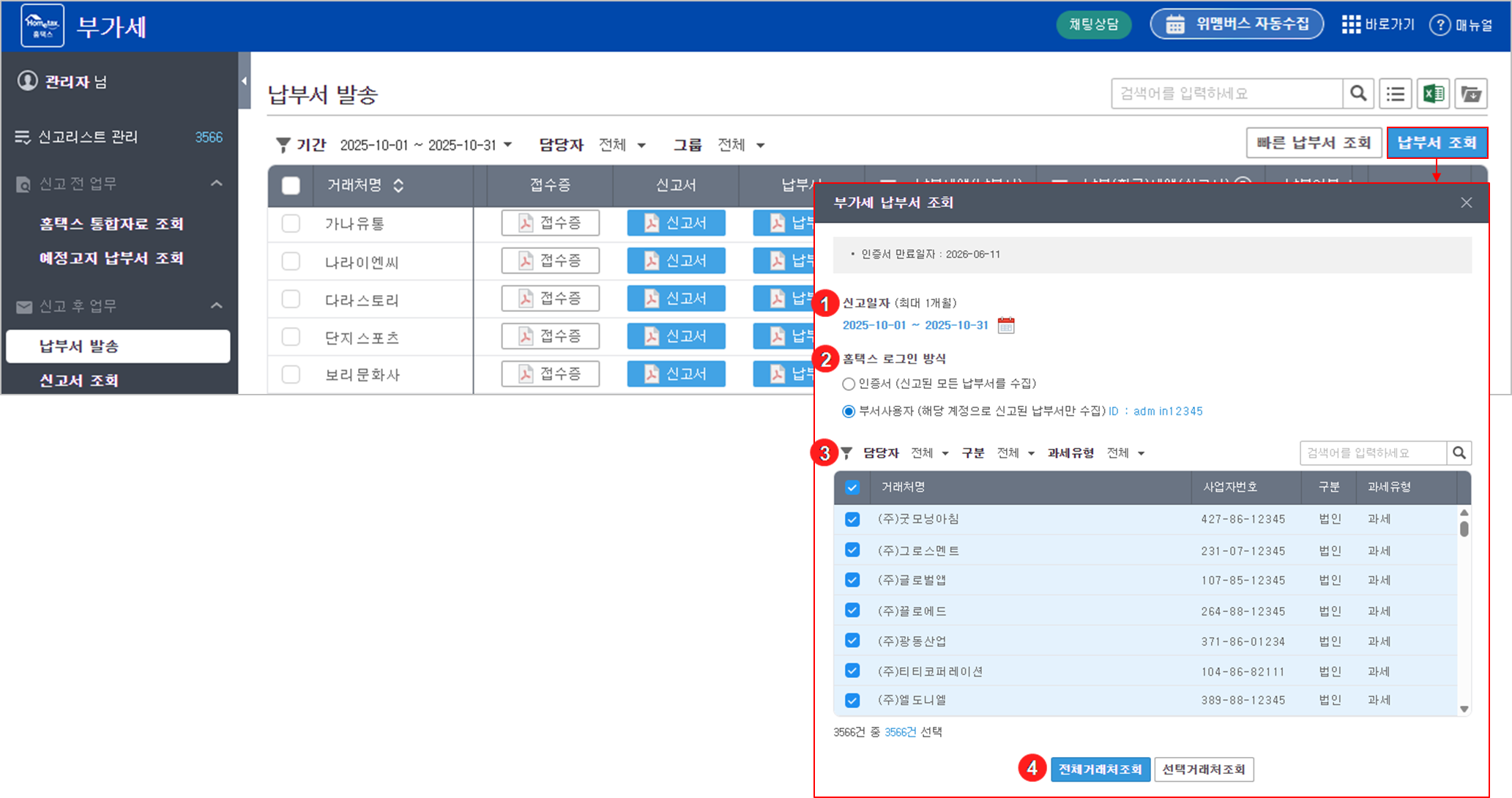
Task: Click the search magnifier in 납부서 발송
Action: [1358, 94]
